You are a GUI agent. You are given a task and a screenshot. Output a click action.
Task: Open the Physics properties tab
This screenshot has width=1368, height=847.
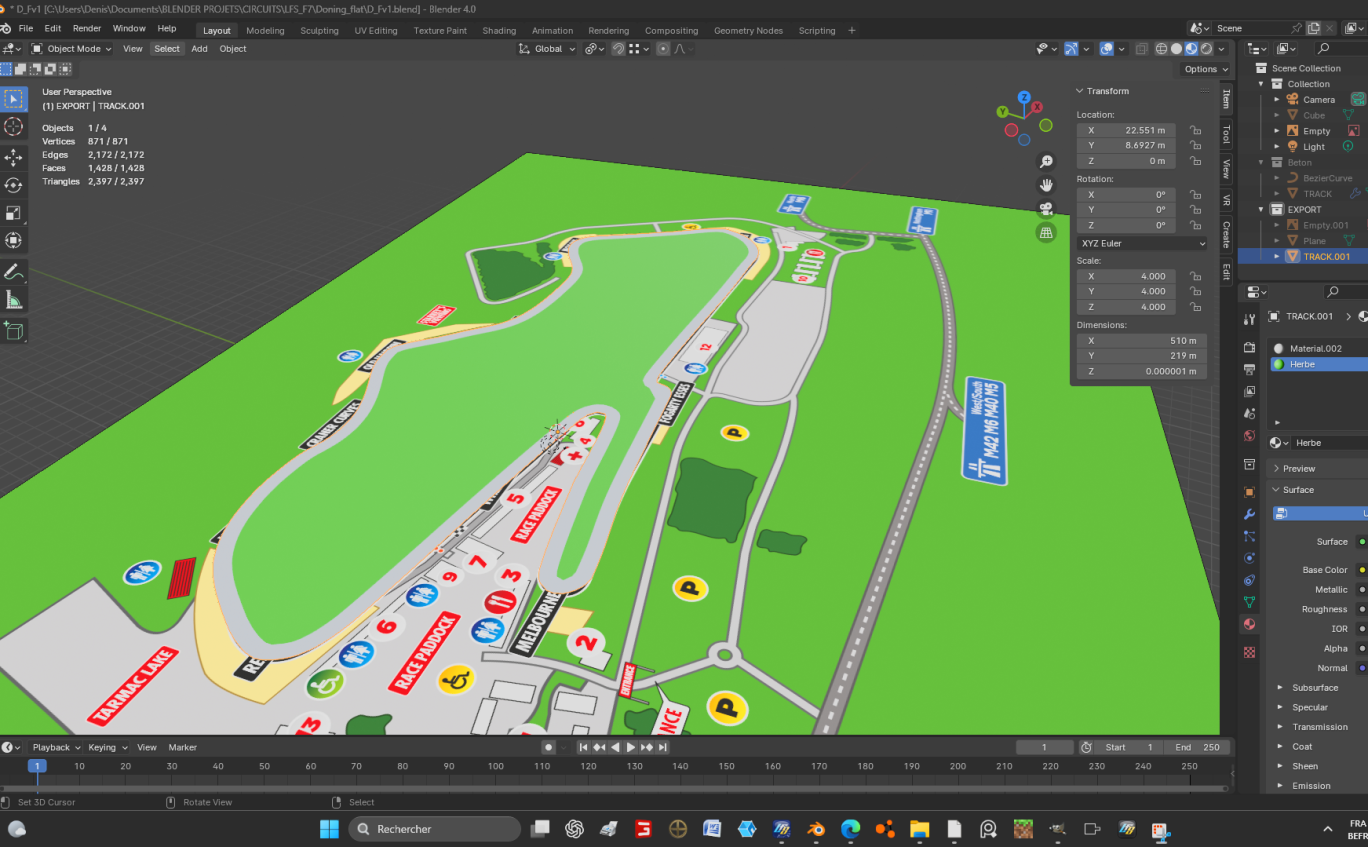pos(1249,558)
